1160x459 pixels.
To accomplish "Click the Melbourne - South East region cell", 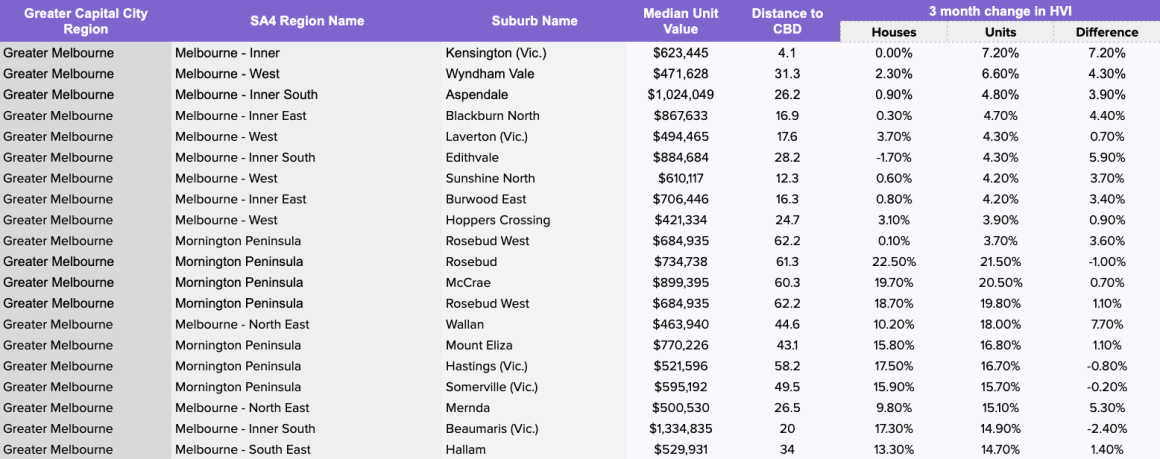I will (x=242, y=450).
